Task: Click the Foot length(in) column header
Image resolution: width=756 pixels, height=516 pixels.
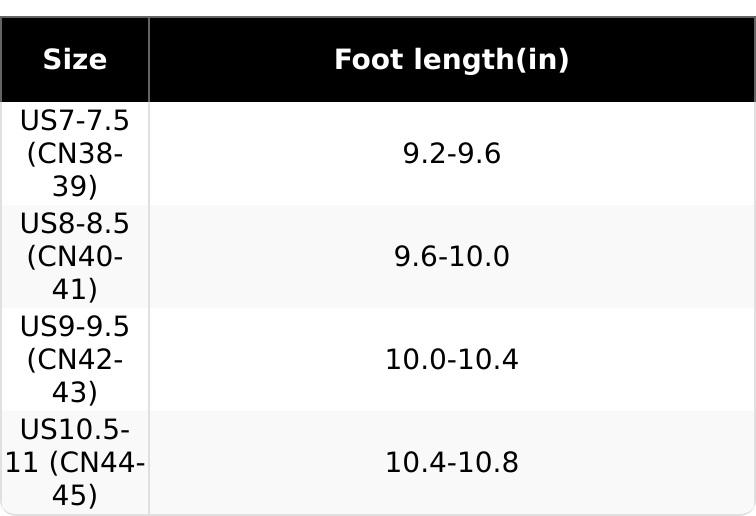Action: pyautogui.click(x=451, y=60)
